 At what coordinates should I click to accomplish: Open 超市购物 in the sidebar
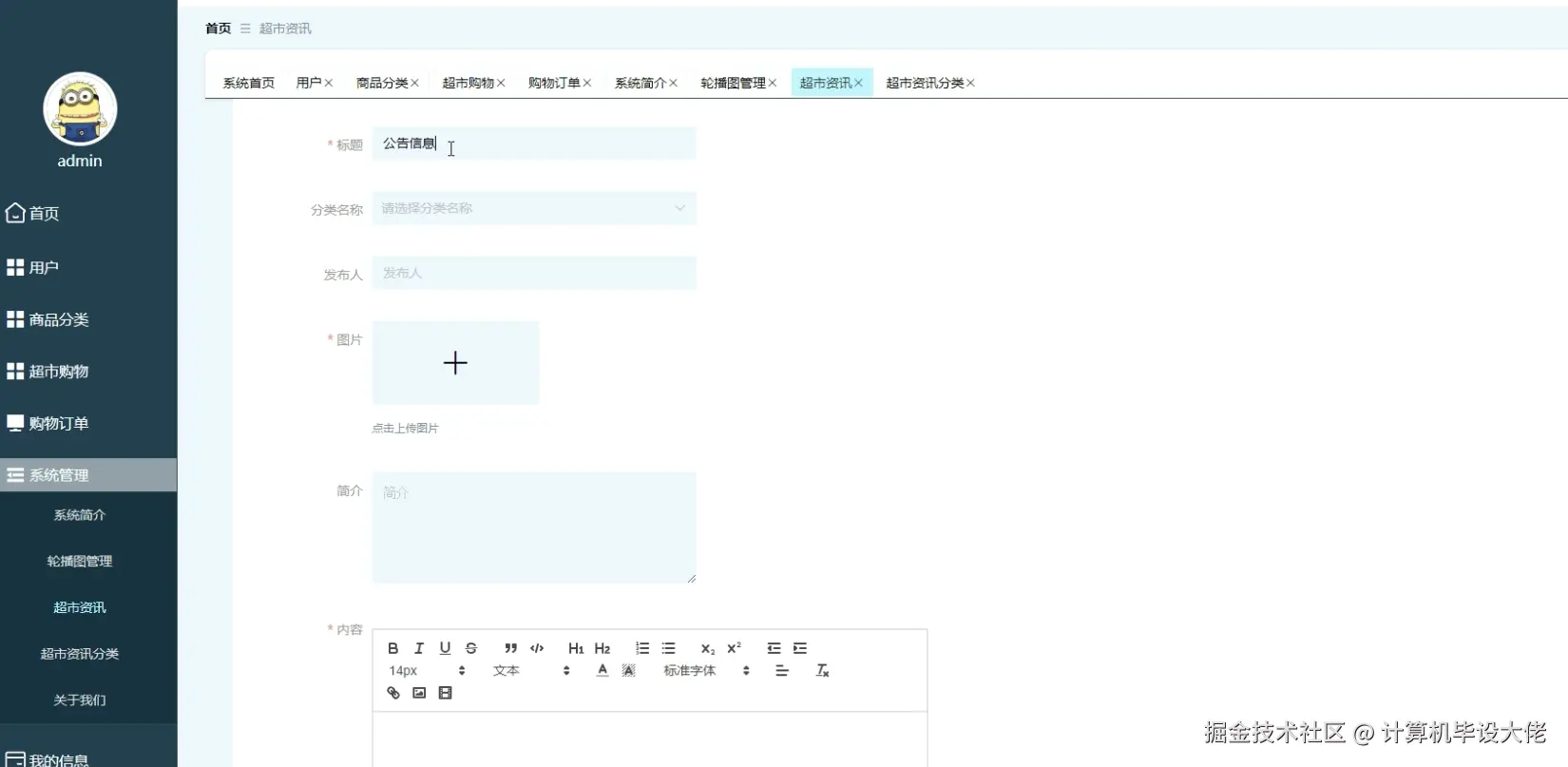tap(88, 372)
